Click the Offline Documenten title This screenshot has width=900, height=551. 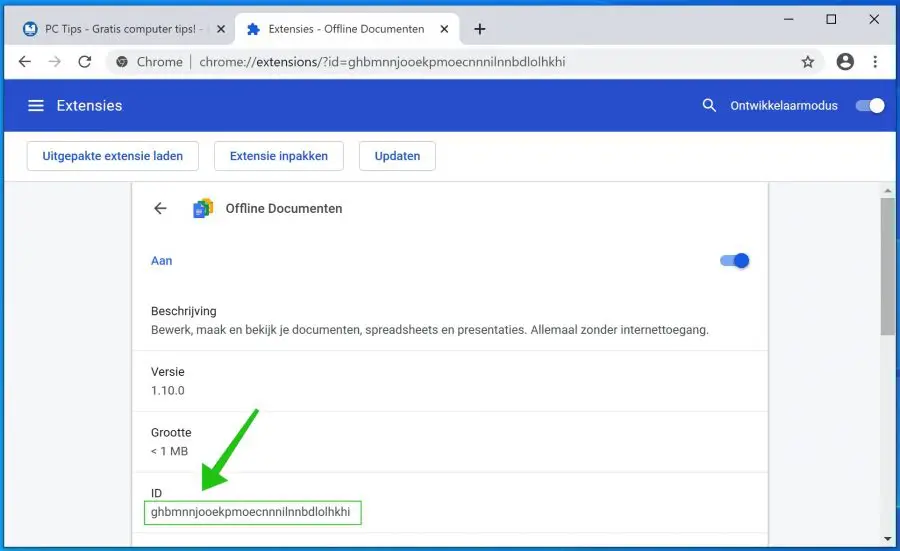click(x=284, y=208)
